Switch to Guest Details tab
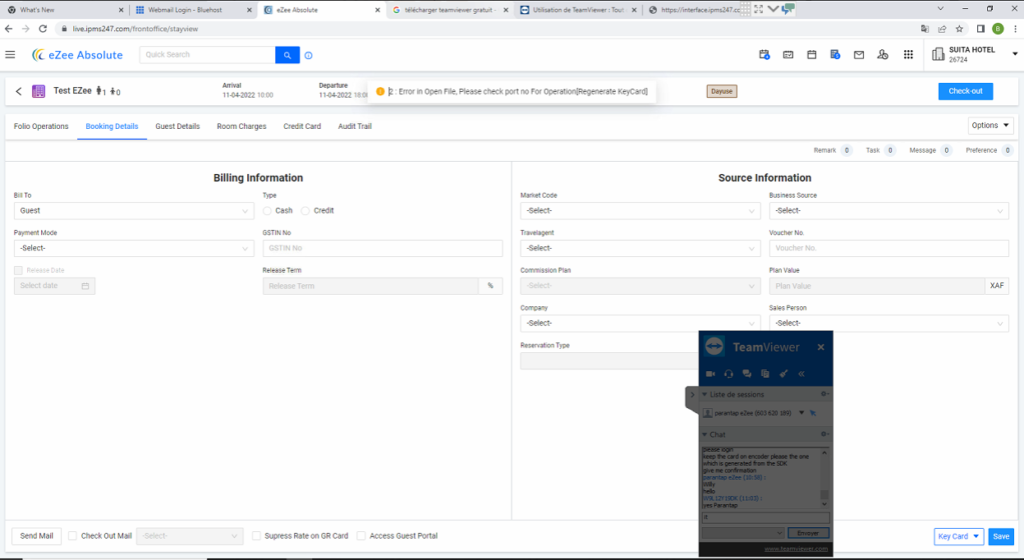 tap(178, 127)
